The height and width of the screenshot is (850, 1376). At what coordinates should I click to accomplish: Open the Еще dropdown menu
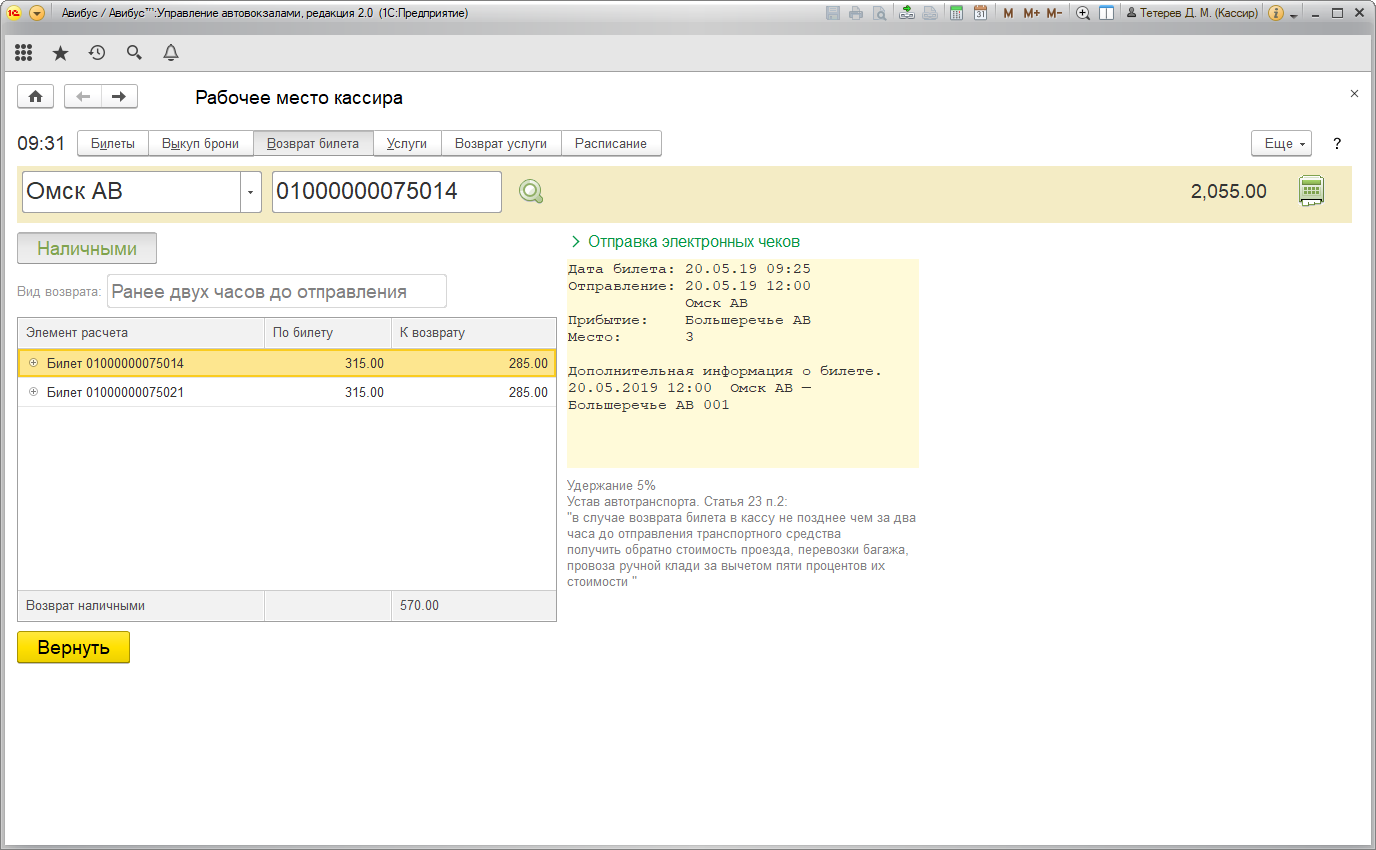tap(1281, 143)
